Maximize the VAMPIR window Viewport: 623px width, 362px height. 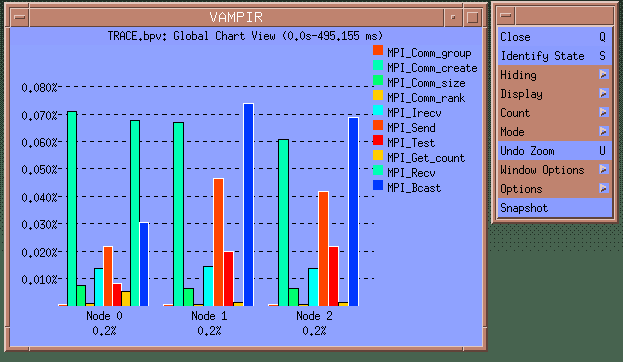click(472, 17)
